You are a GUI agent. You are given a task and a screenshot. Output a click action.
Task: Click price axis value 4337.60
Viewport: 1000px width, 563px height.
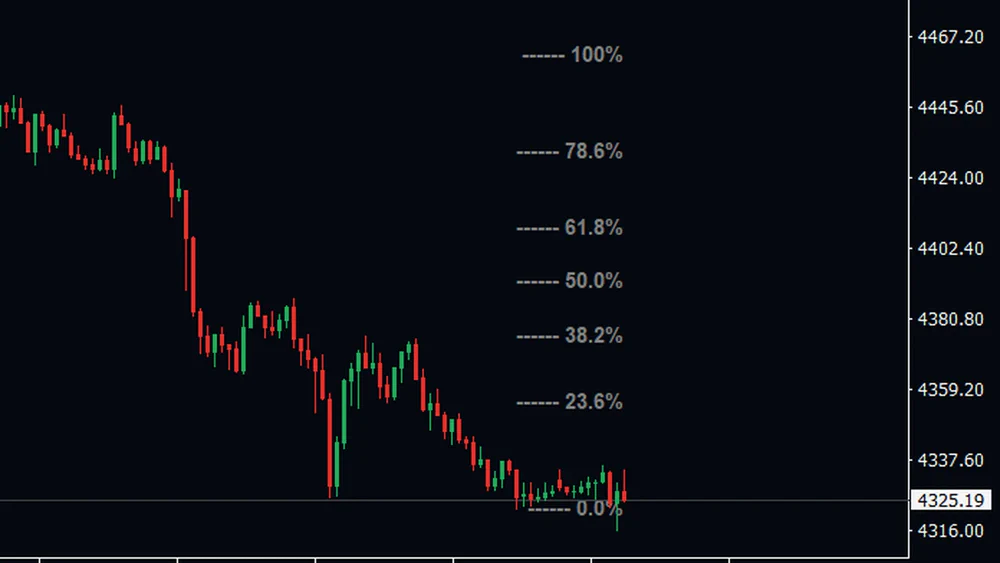(x=950, y=460)
